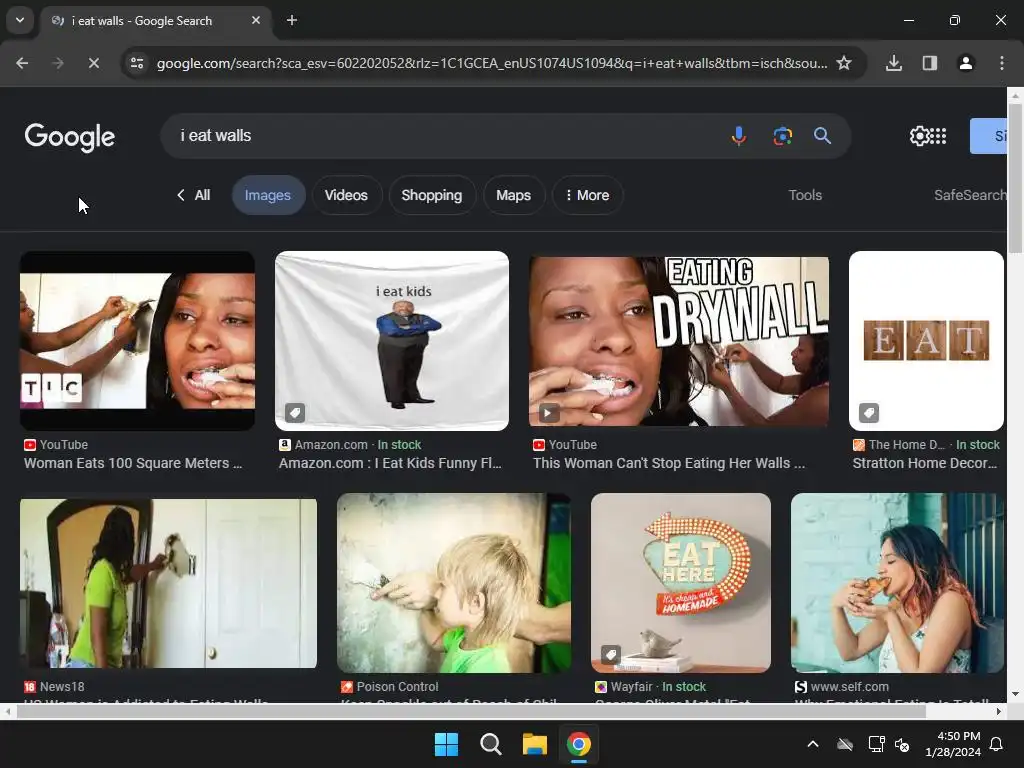Bookmark this page with star icon
1024x768 pixels.
[844, 63]
